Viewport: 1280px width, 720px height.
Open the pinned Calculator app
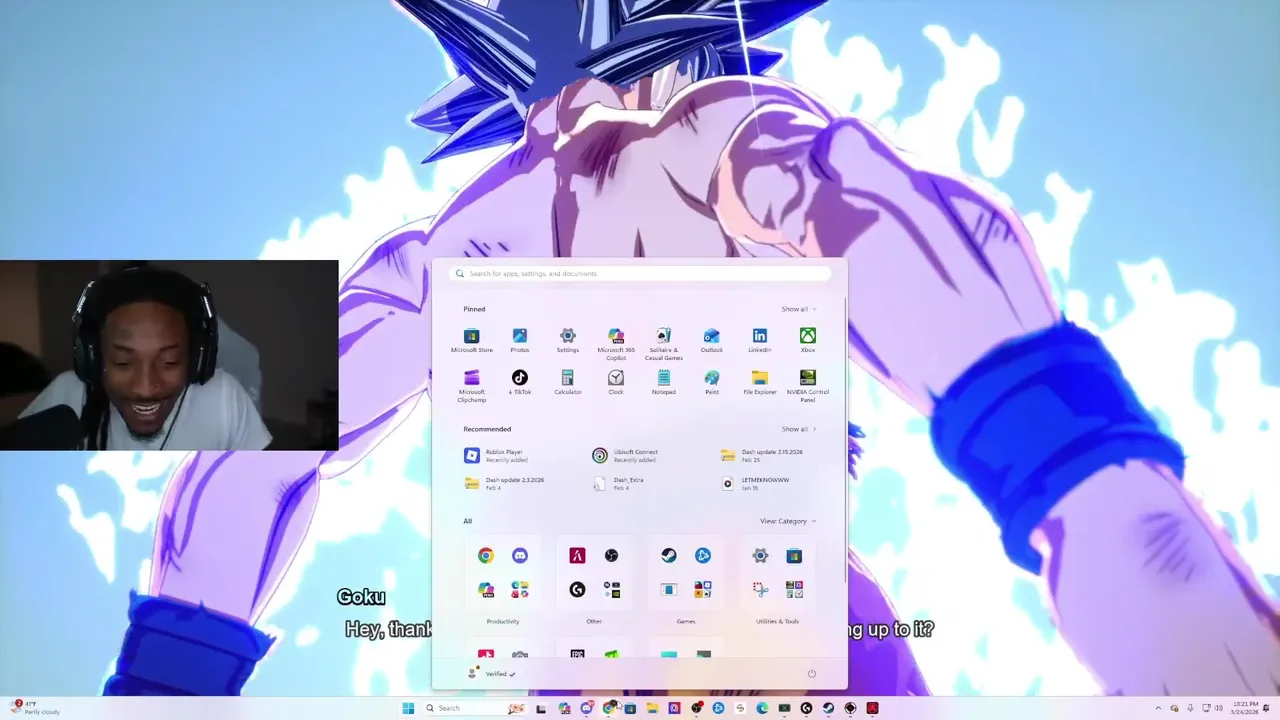click(x=567, y=382)
